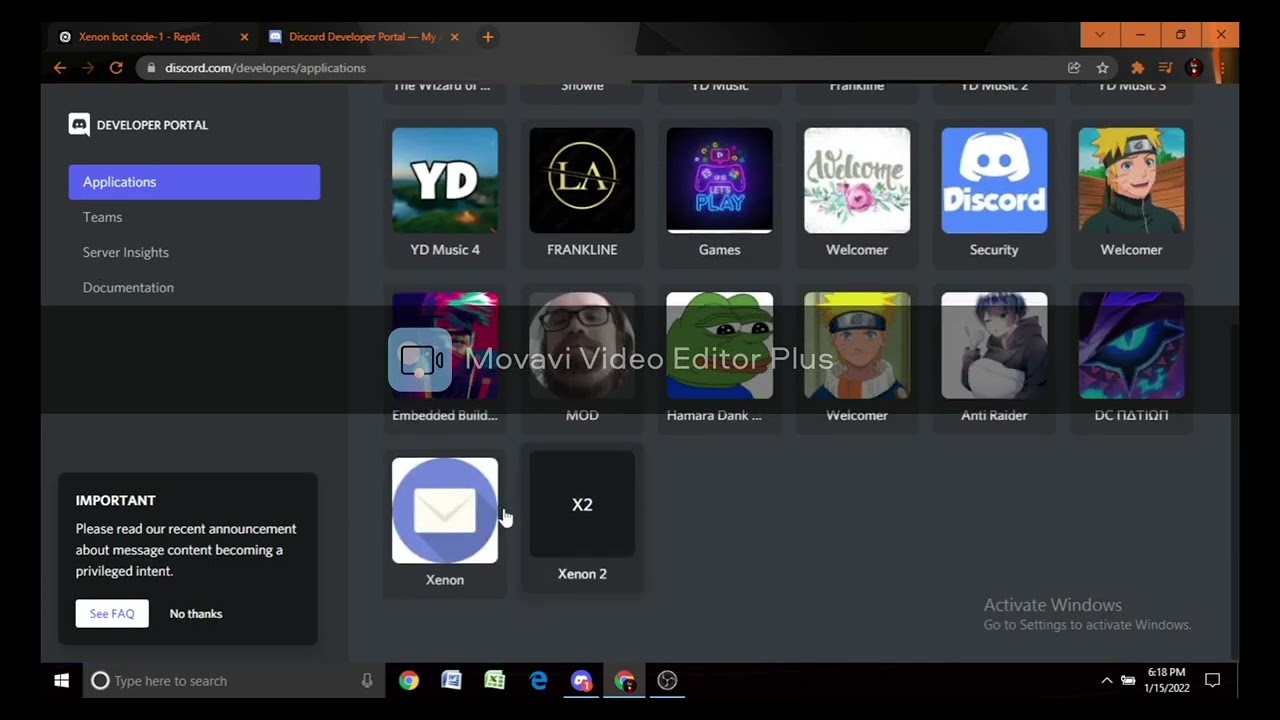Click the Type here to search box
The width and height of the screenshot is (1280, 720).
(x=234, y=681)
